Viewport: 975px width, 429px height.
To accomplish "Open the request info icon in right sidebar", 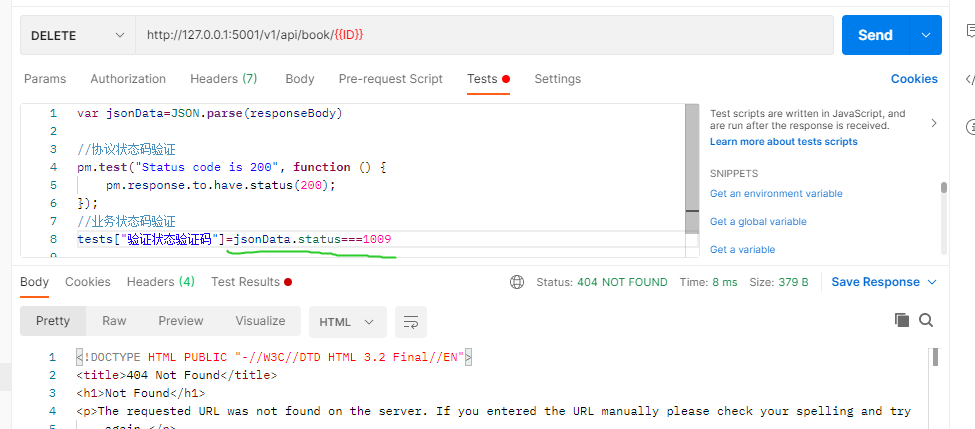I will pos(970,127).
